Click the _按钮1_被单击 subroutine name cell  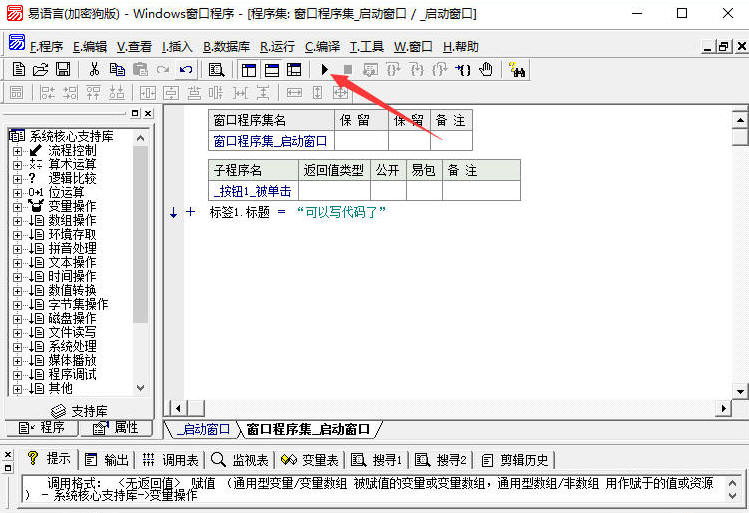[252, 191]
